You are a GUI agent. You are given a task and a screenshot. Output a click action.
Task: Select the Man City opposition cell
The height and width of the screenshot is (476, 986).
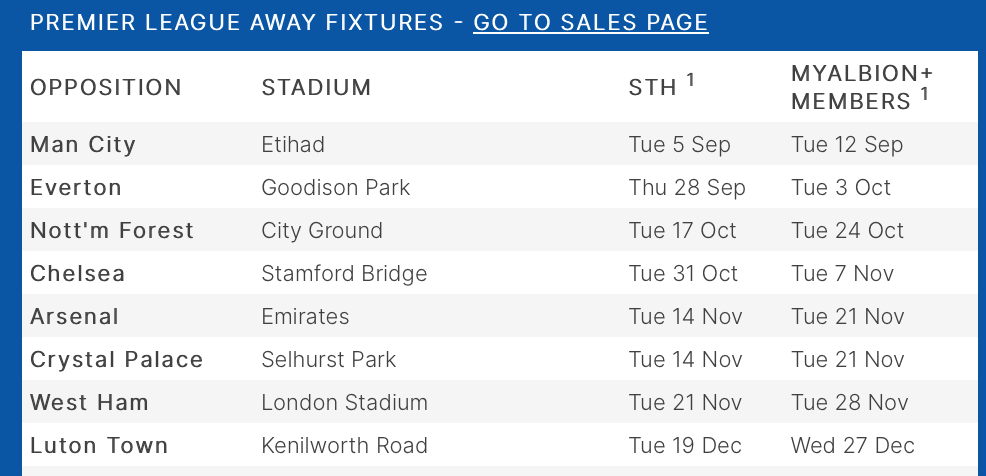pyautogui.click(x=83, y=145)
